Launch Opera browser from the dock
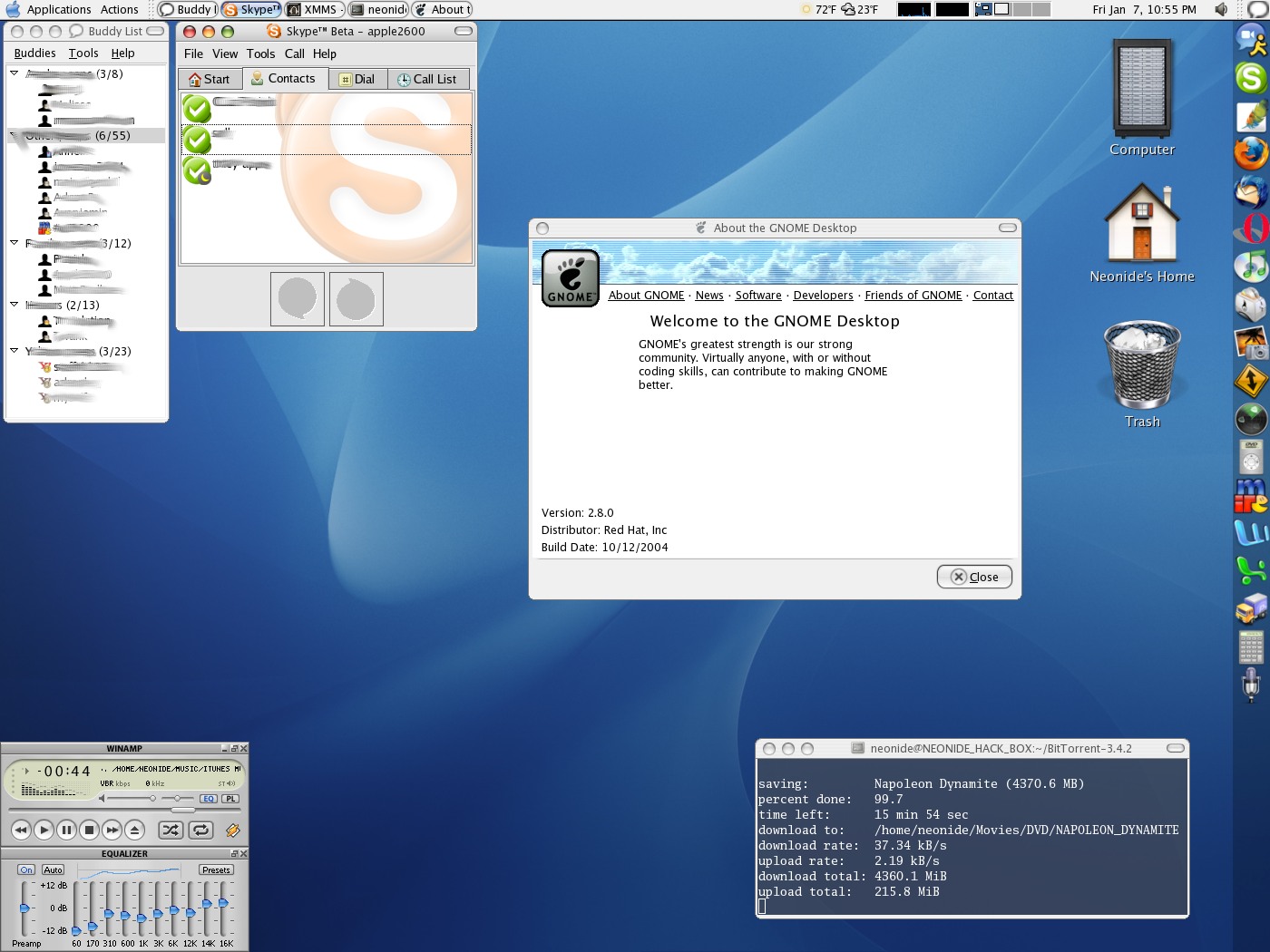 [x=1251, y=228]
